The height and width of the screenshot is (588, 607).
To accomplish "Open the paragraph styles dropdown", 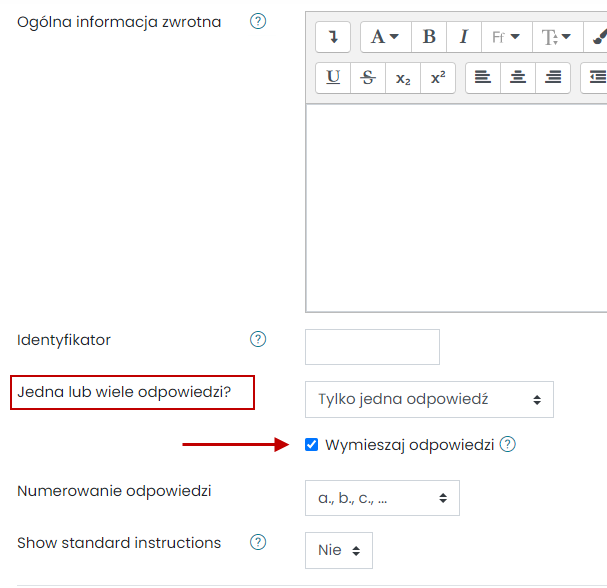I will (385, 37).
